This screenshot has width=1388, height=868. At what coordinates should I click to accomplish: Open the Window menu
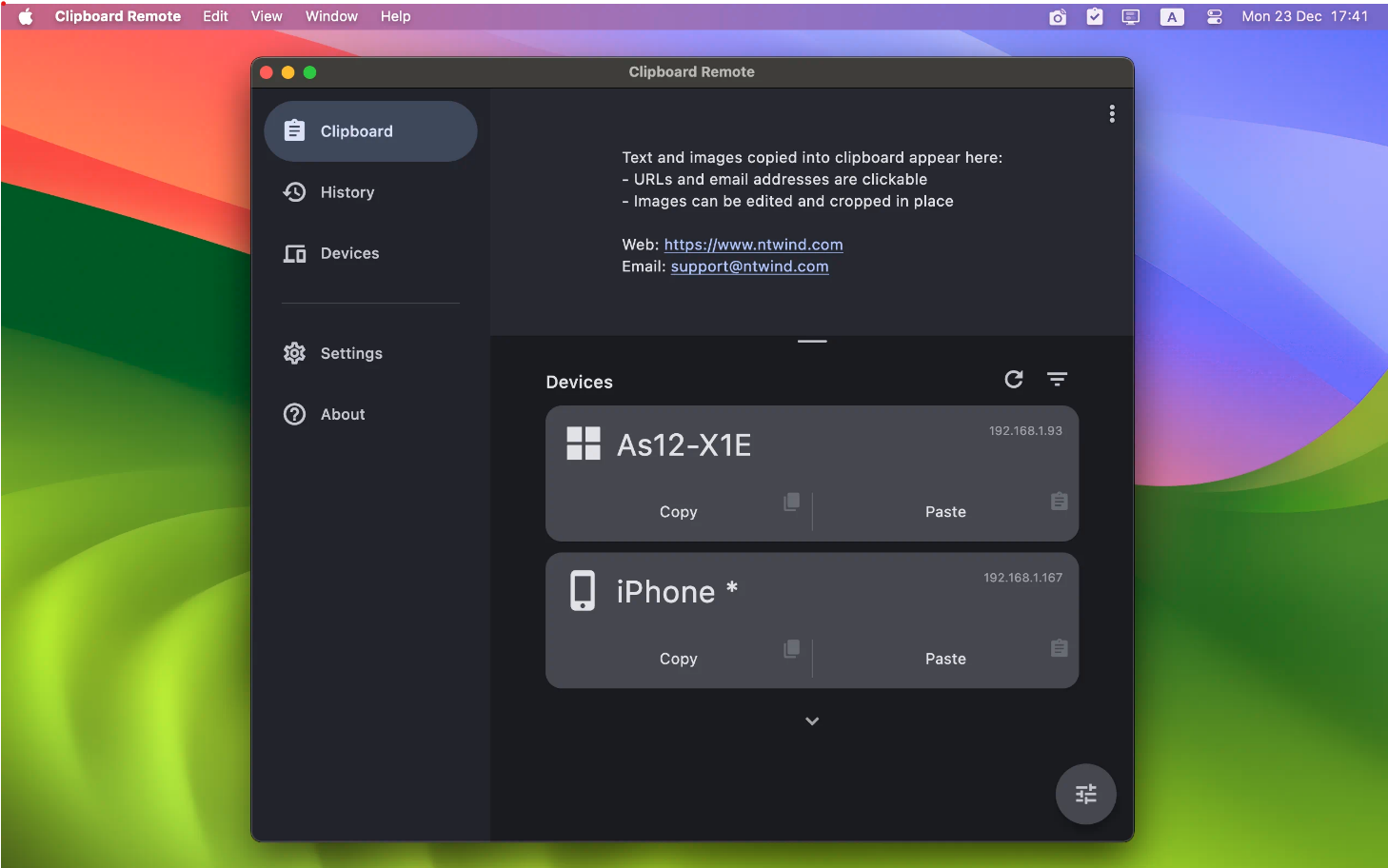[x=331, y=16]
